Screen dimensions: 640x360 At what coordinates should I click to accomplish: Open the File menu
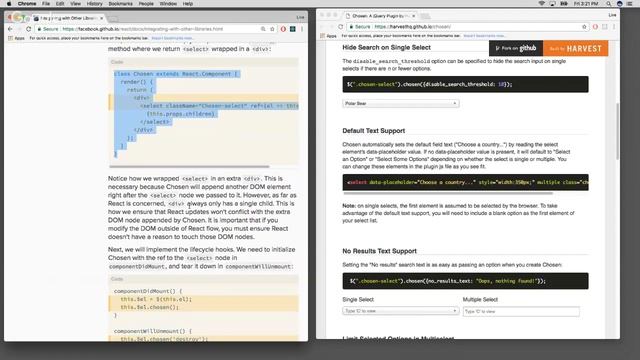pos(46,4)
